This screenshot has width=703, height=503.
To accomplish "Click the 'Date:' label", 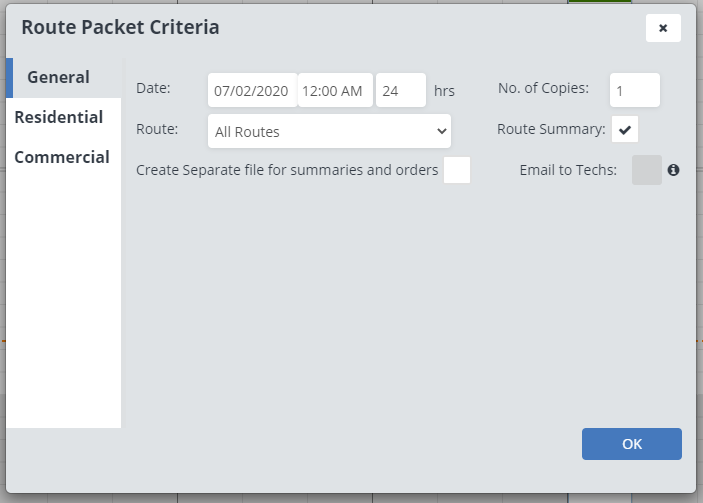I will point(154,88).
